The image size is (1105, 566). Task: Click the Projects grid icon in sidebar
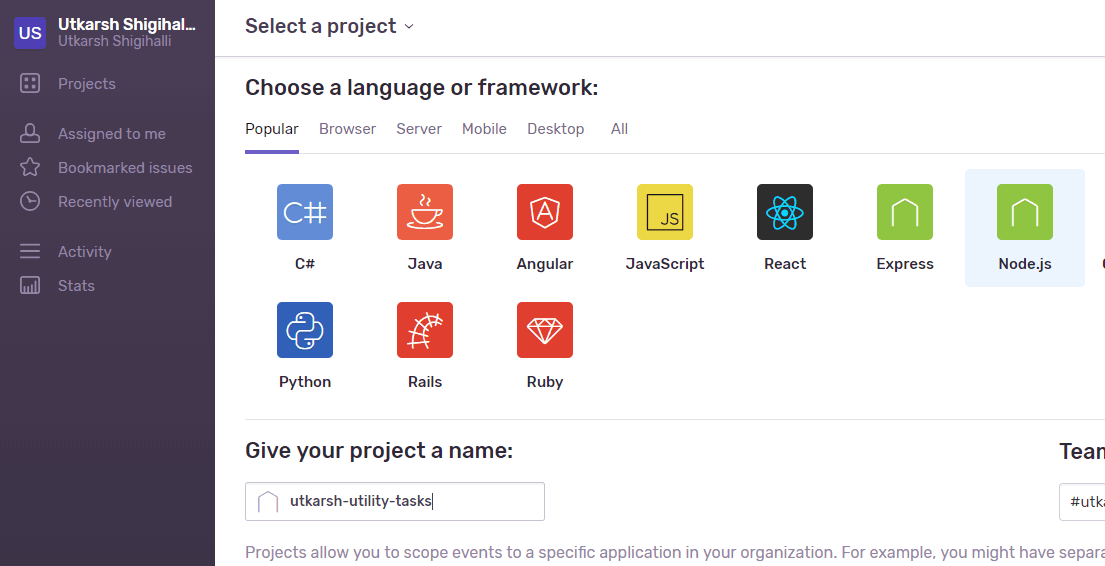[x=30, y=83]
